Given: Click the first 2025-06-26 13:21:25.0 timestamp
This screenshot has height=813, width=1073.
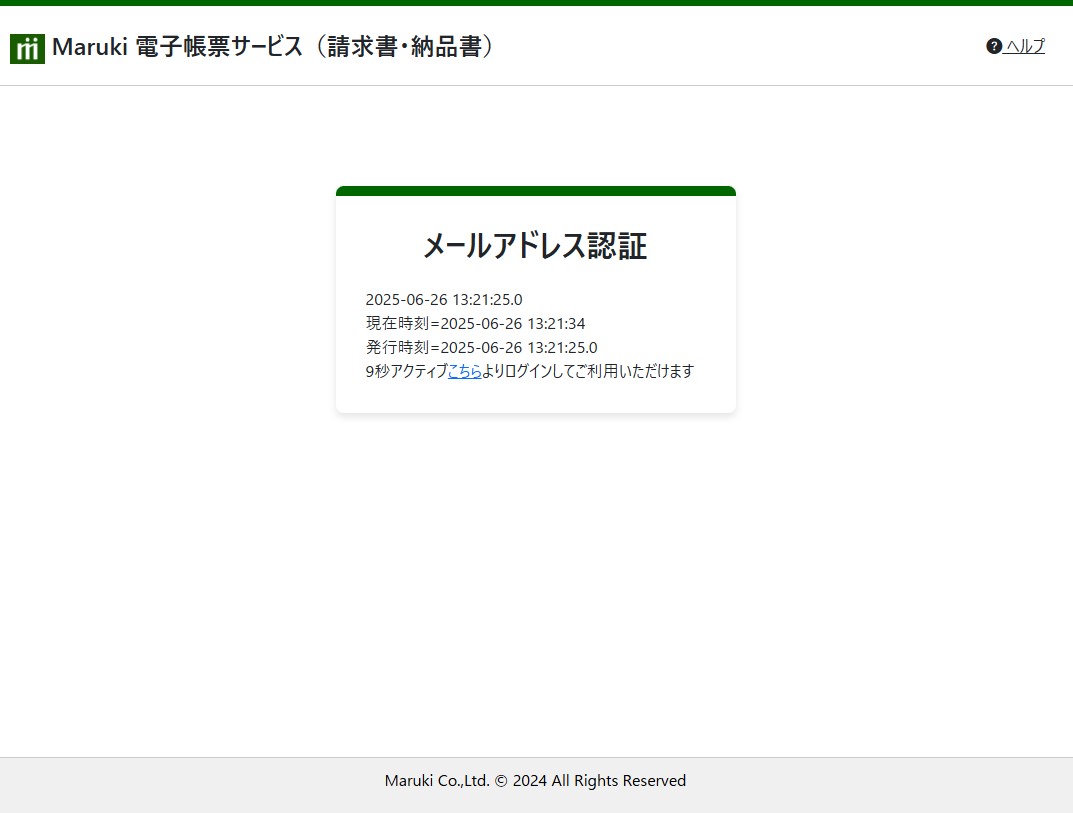Looking at the screenshot, I should pyautogui.click(x=444, y=299).
